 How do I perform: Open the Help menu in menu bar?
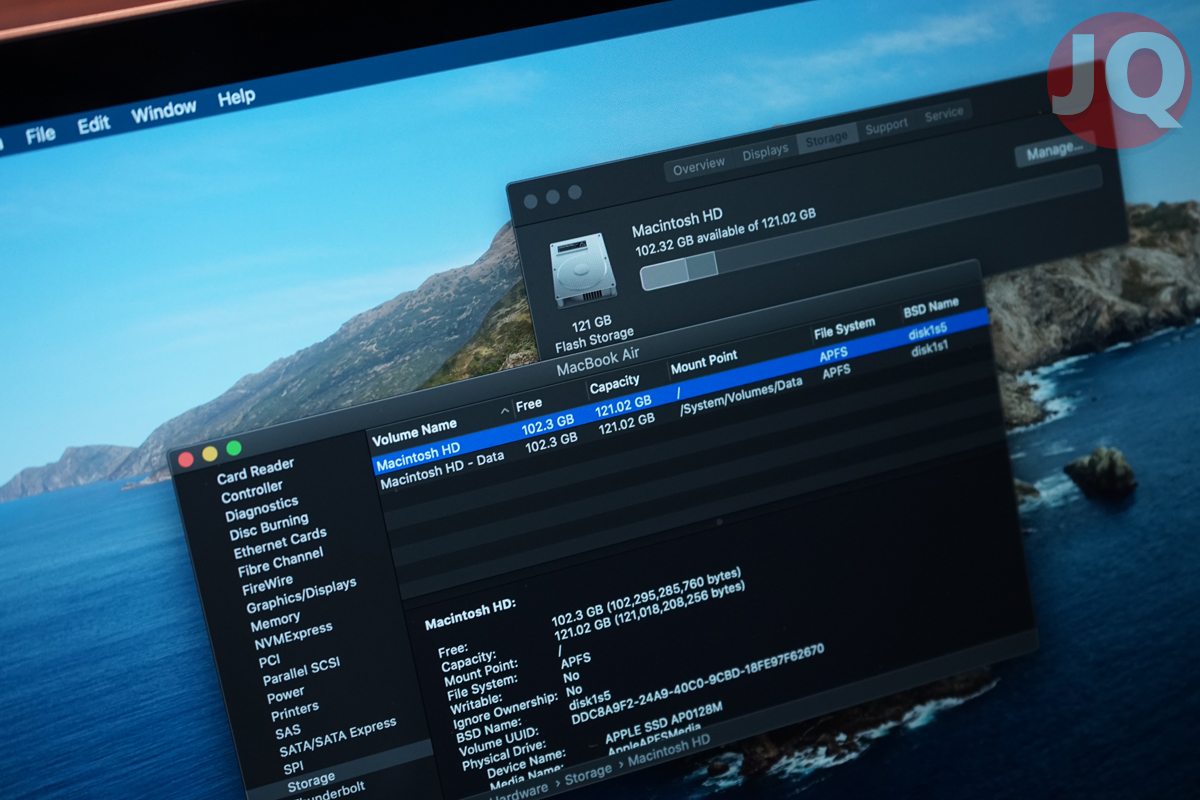point(237,98)
